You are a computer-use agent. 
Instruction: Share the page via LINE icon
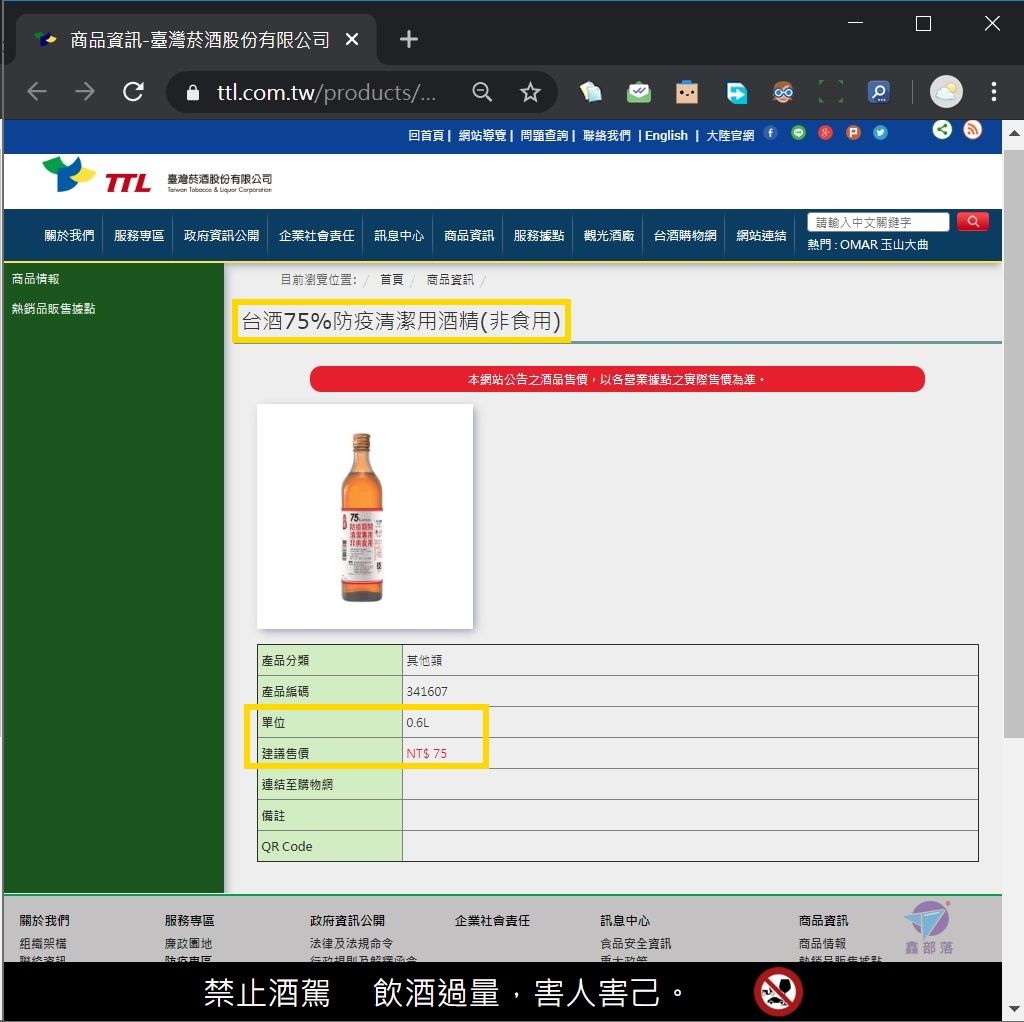[x=798, y=133]
